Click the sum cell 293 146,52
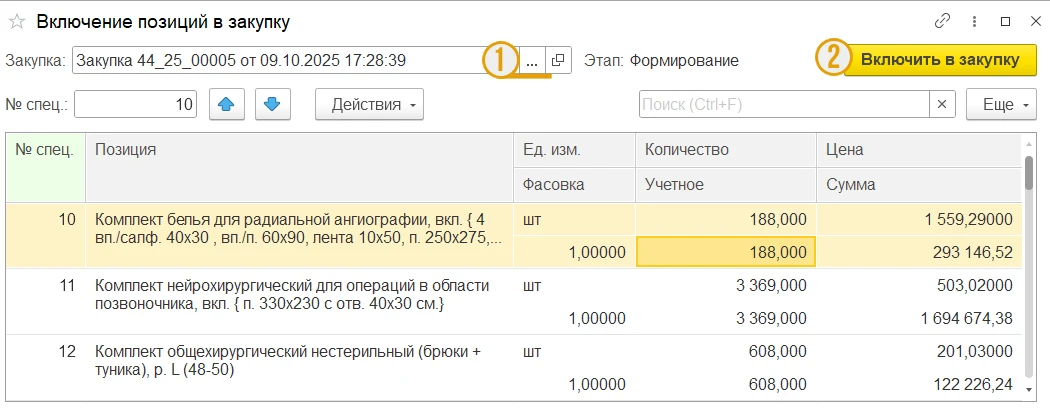Viewport: 1050px width, 414px height. [920, 253]
